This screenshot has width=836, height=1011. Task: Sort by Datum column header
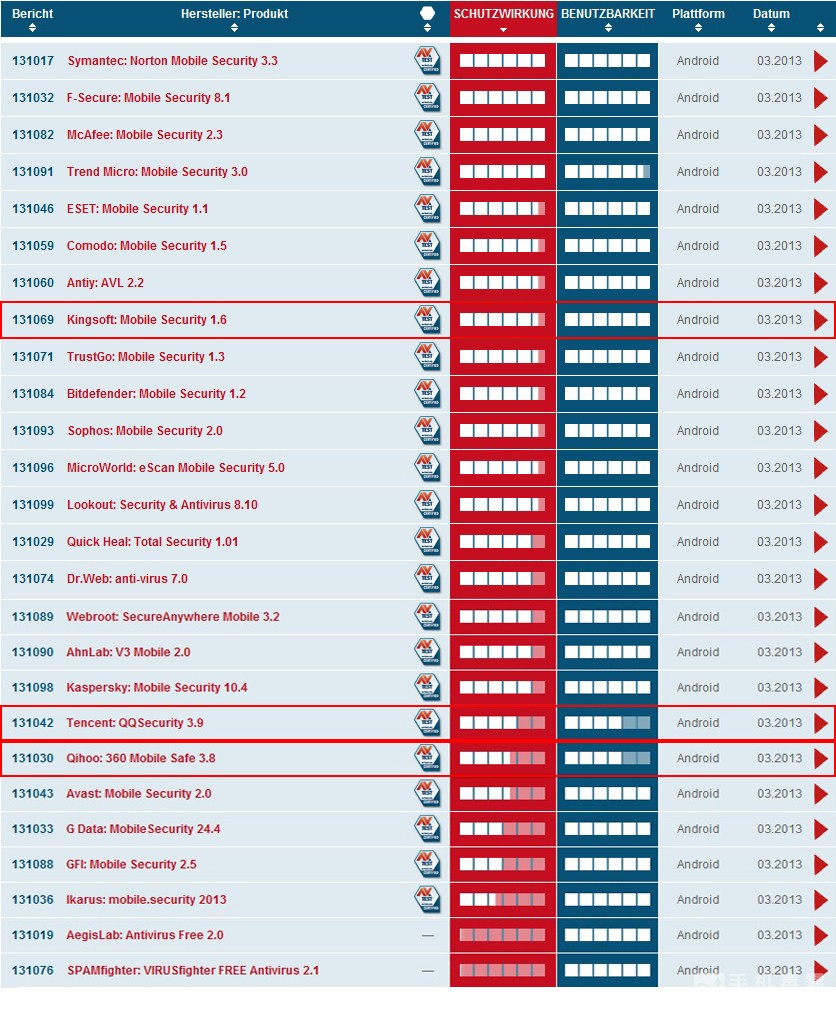pos(771,19)
